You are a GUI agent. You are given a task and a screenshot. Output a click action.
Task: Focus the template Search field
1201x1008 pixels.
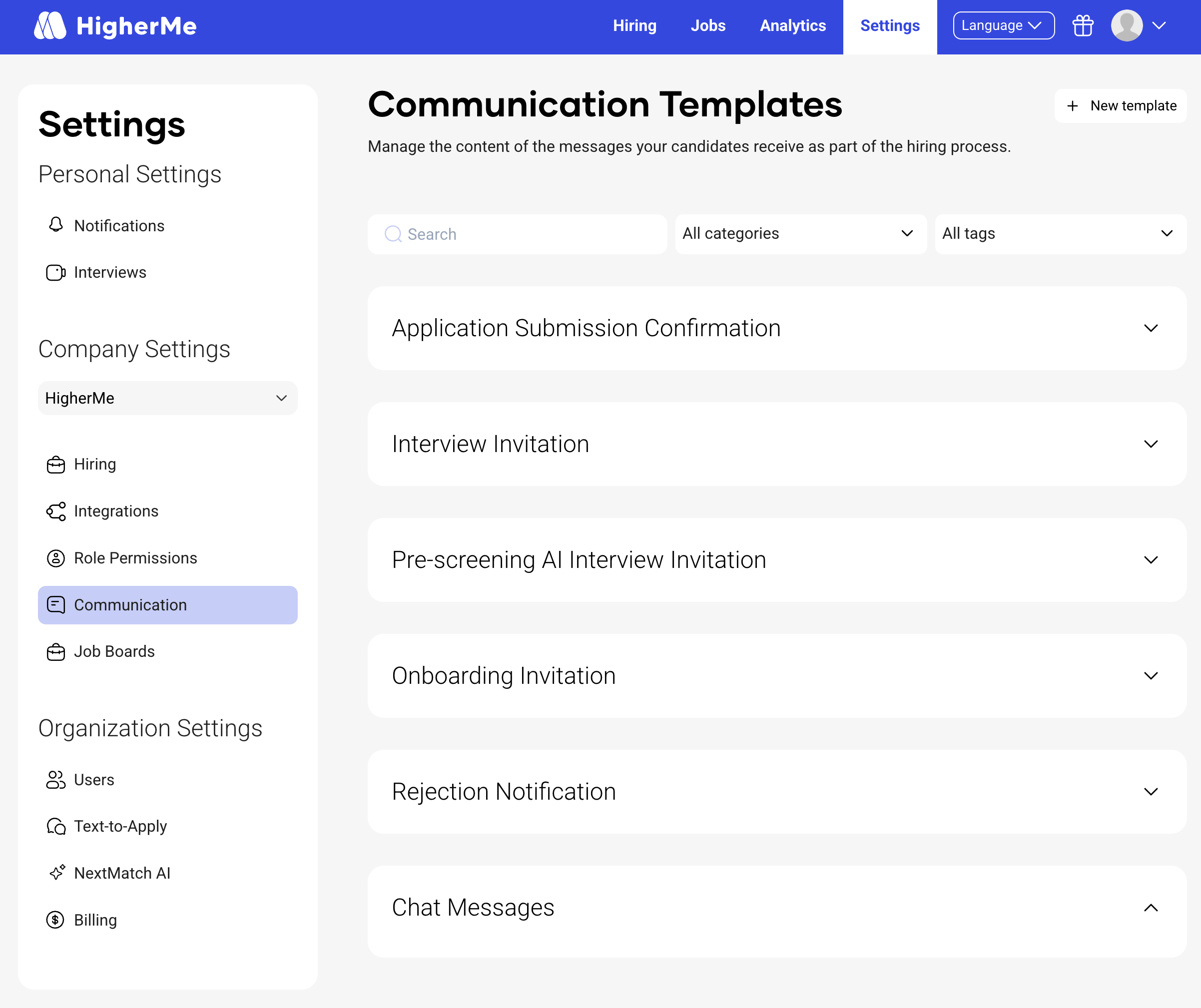pos(517,234)
